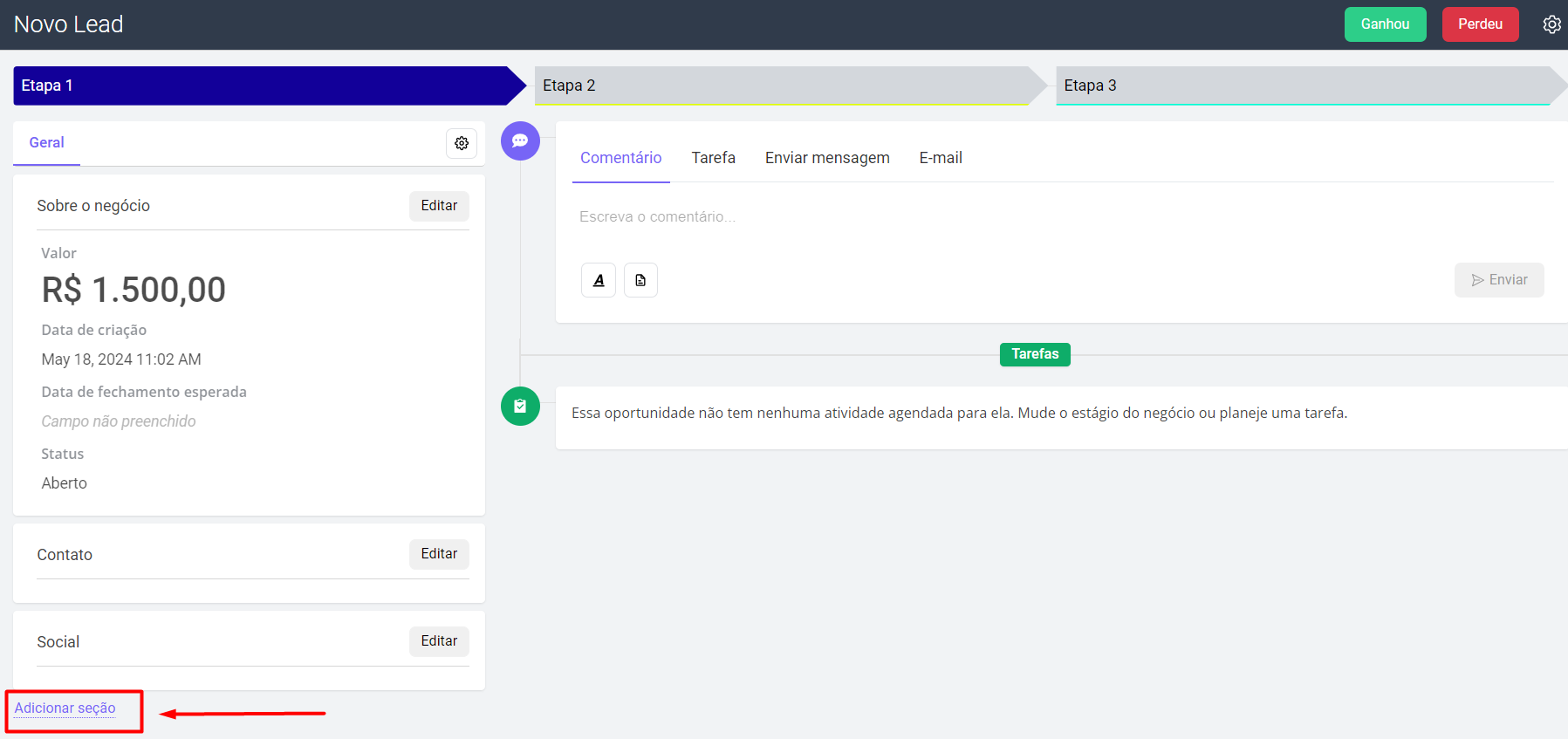This screenshot has height=739, width=1568.
Task: Click the Adicionar seção link
Action: click(x=65, y=708)
